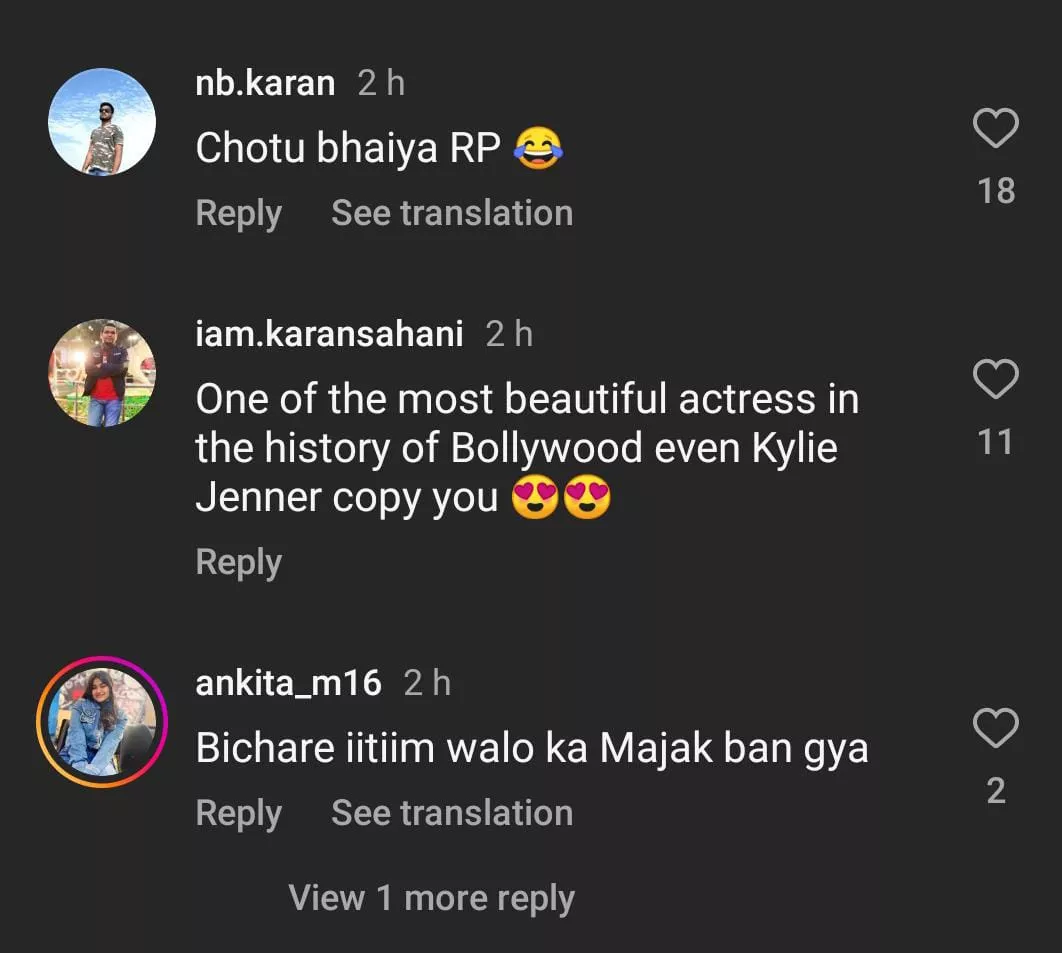
Task: See translation of "Bichare iitiim walo" comment
Action: [452, 813]
